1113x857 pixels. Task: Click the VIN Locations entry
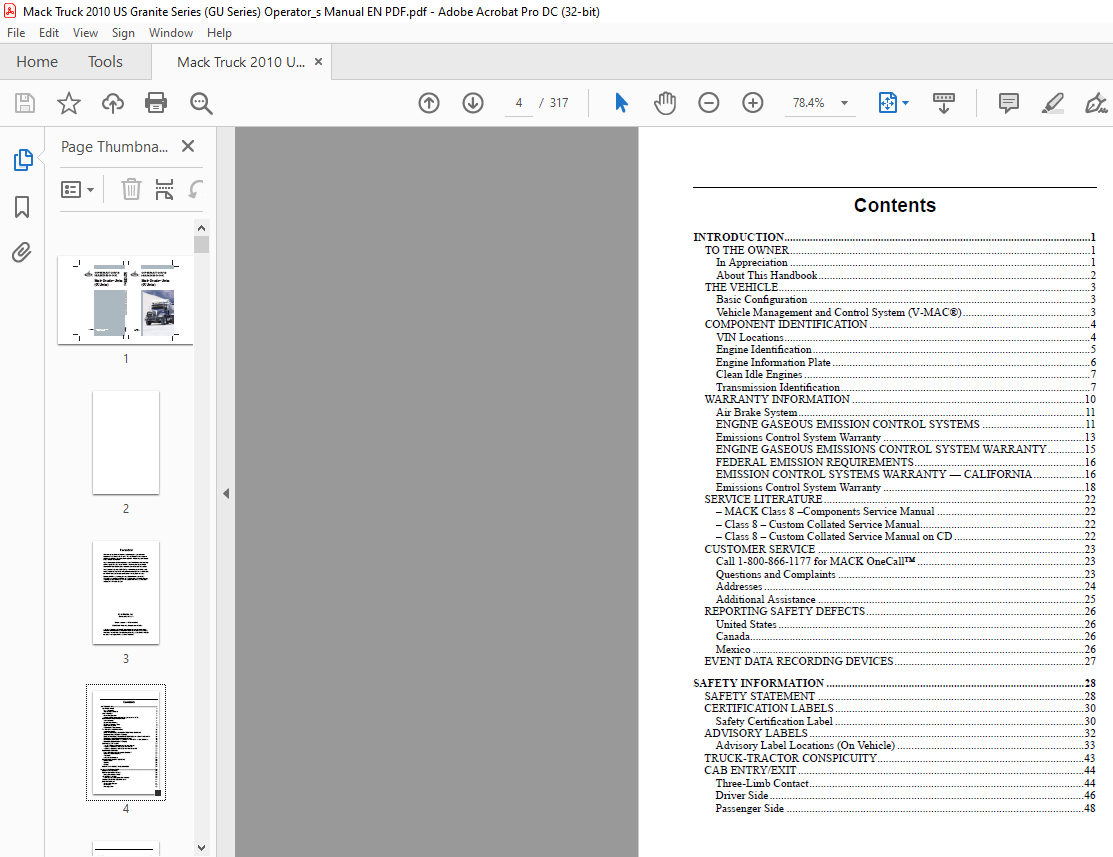(906, 337)
